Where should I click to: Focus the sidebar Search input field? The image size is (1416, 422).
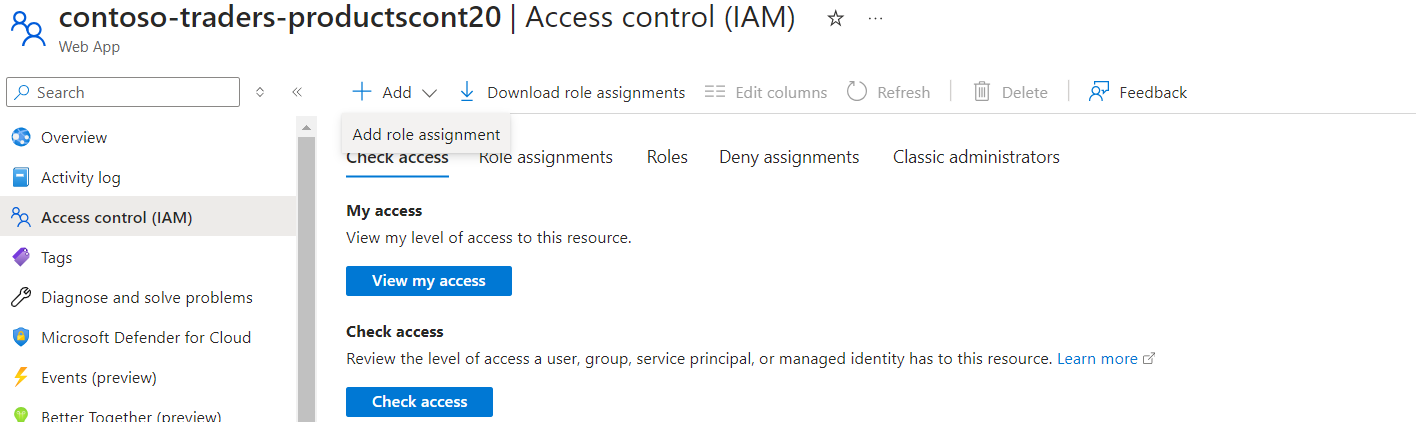click(123, 92)
